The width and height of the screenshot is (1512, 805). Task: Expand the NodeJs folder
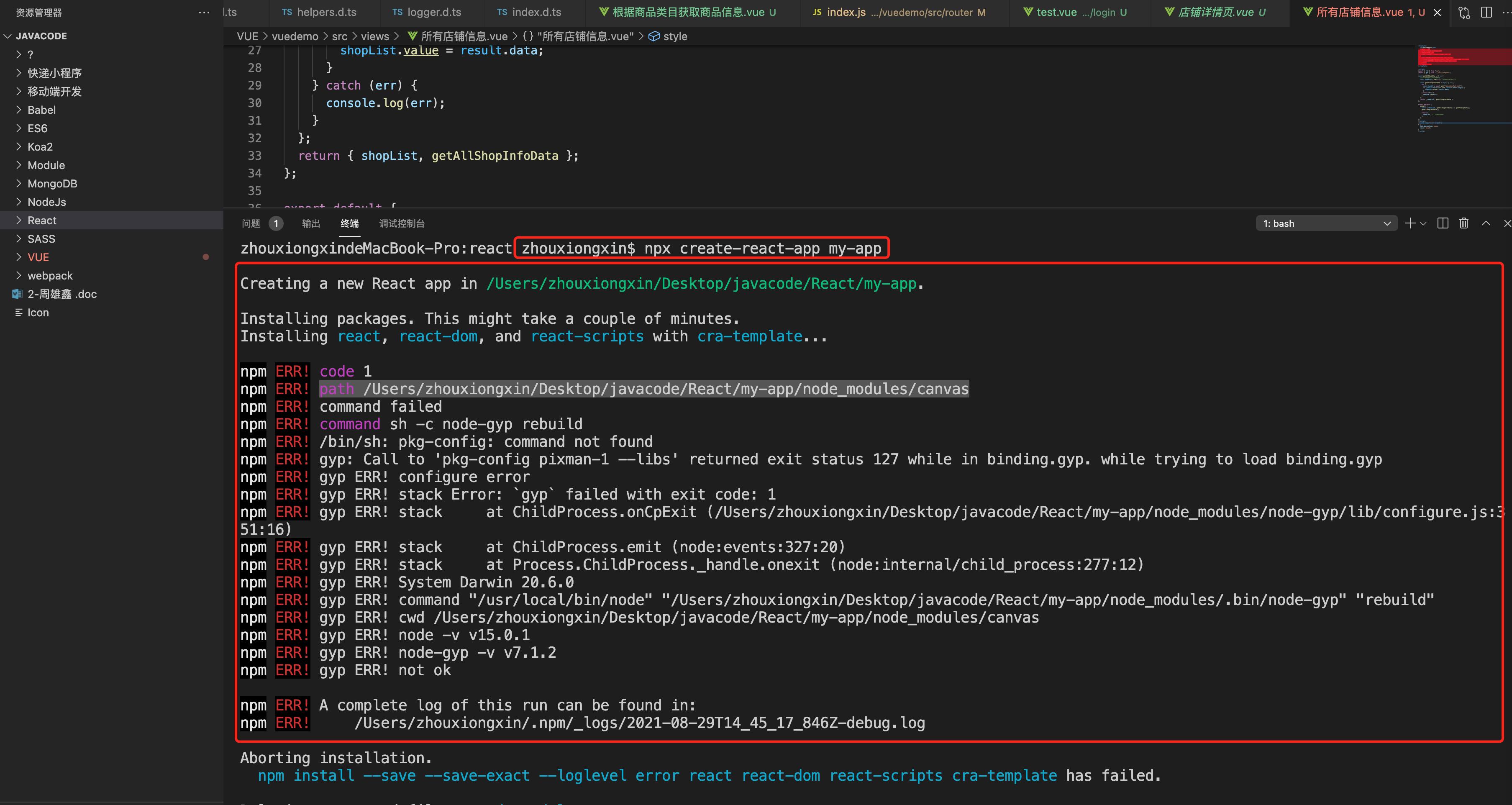click(112, 202)
